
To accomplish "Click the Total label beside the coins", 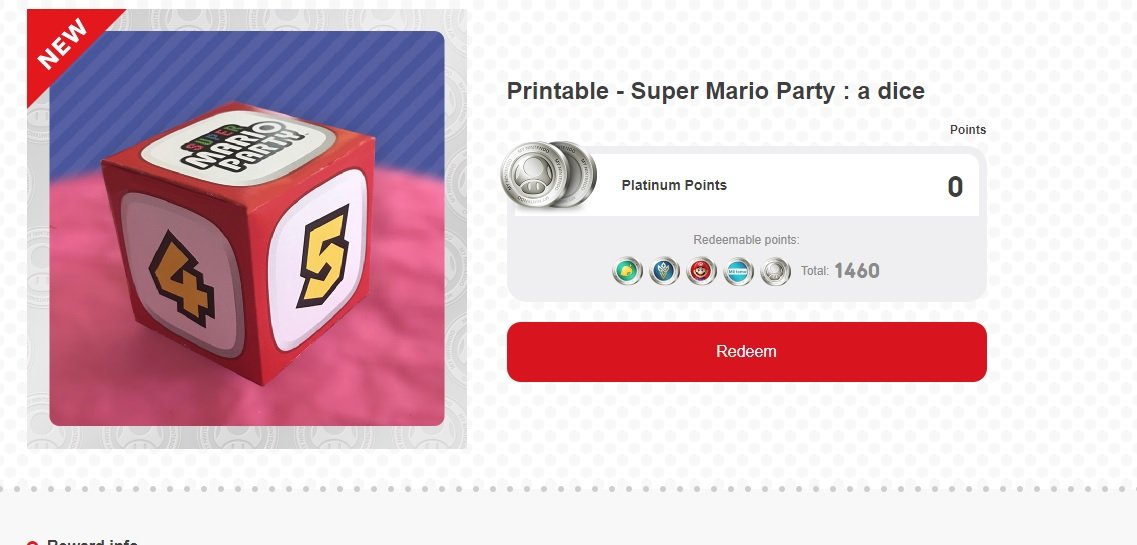I will point(814,271).
